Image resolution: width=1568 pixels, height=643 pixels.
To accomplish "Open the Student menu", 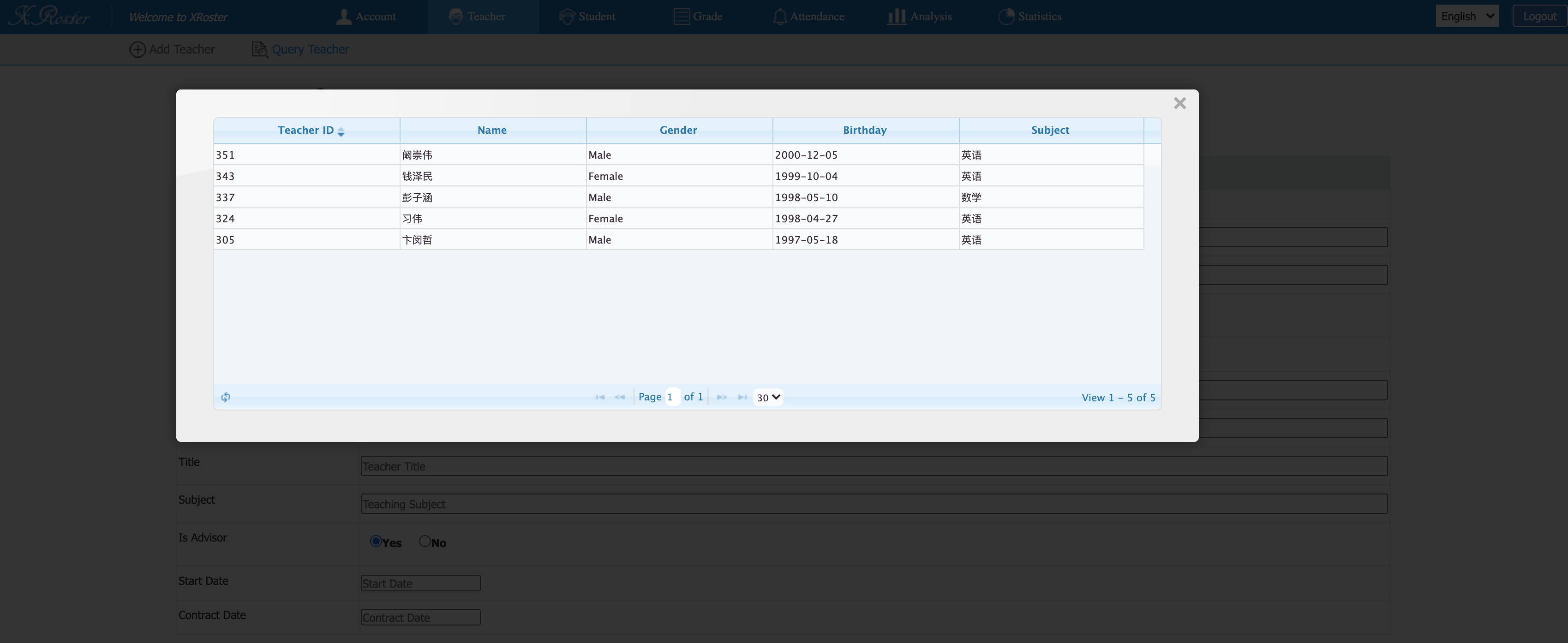I will tap(587, 17).
